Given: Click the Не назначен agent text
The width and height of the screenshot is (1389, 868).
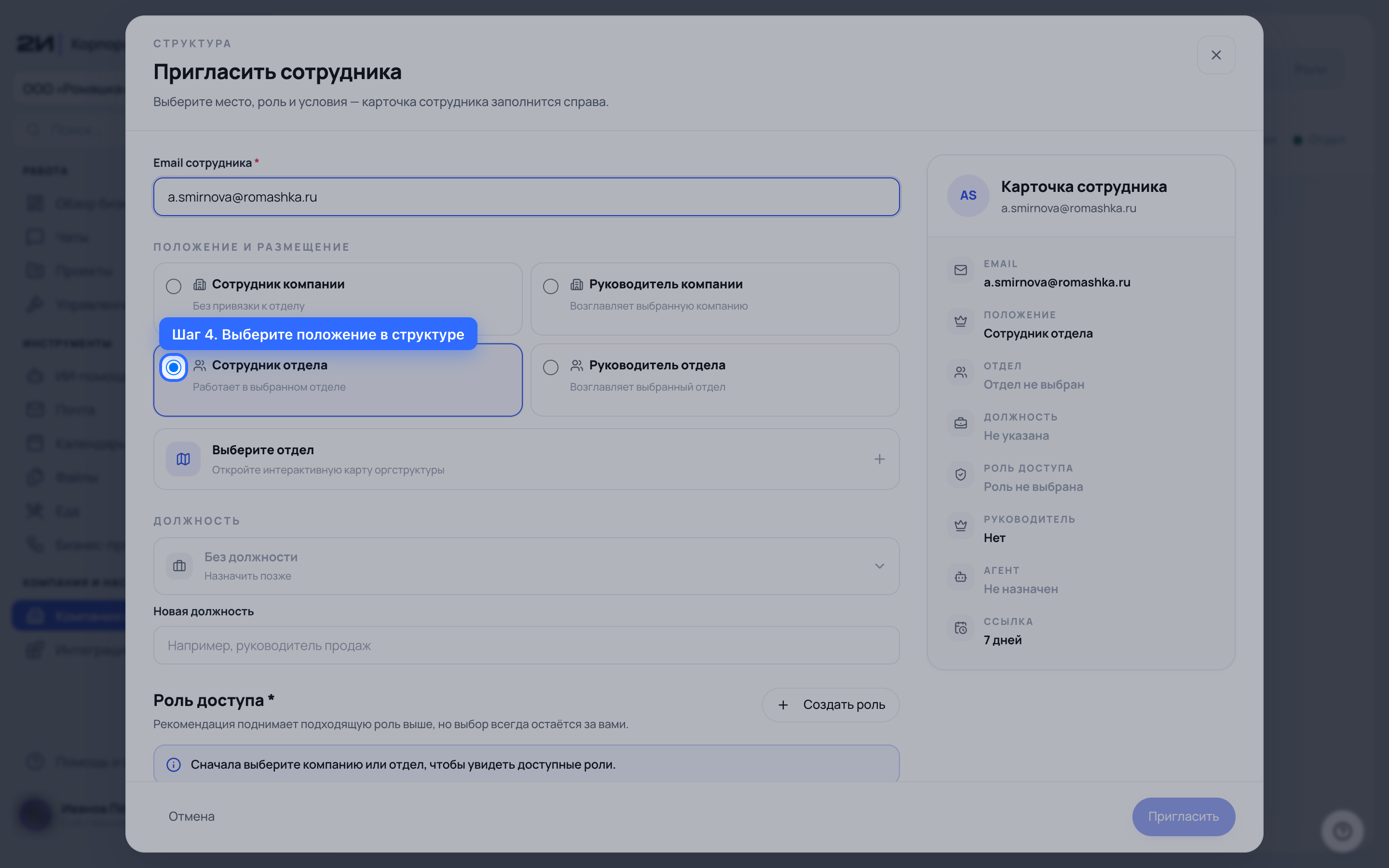Looking at the screenshot, I should (1021, 589).
